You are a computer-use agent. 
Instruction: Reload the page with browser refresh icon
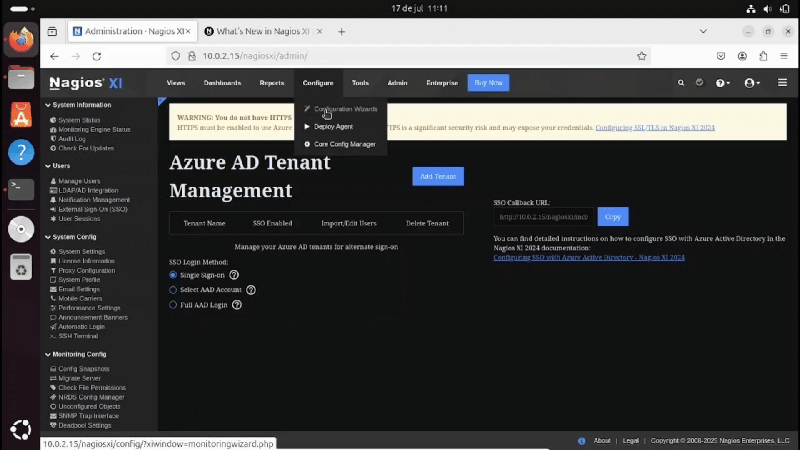click(x=97, y=57)
